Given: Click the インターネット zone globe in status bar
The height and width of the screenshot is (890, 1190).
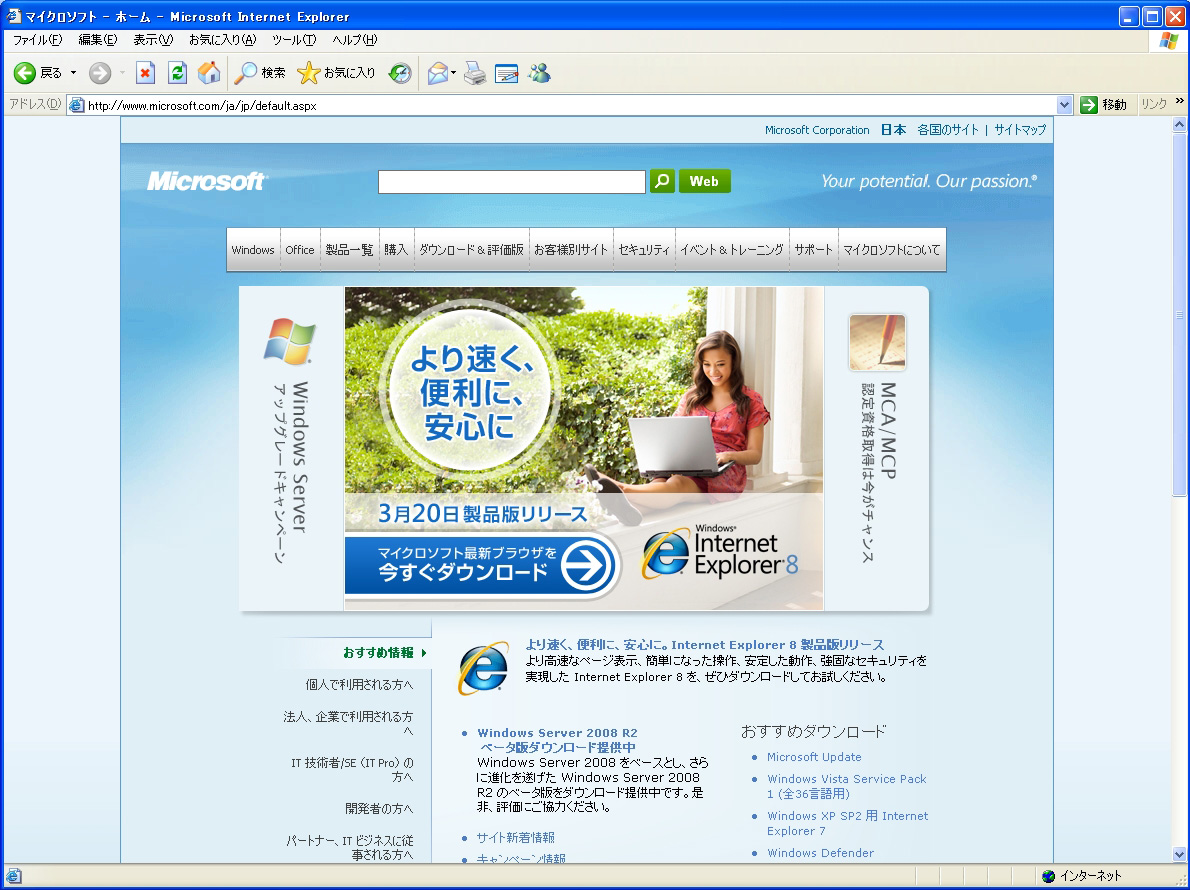Looking at the screenshot, I should 1049,876.
